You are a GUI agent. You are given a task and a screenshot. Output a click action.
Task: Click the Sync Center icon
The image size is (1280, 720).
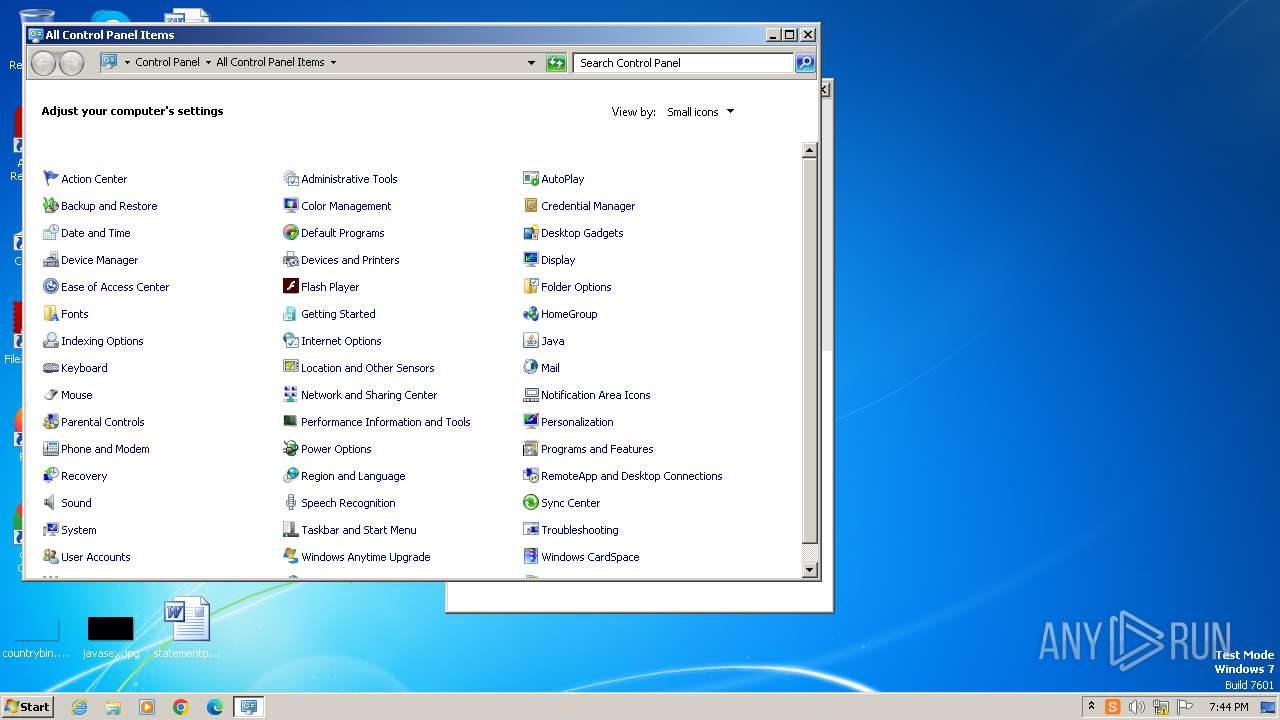(x=531, y=503)
